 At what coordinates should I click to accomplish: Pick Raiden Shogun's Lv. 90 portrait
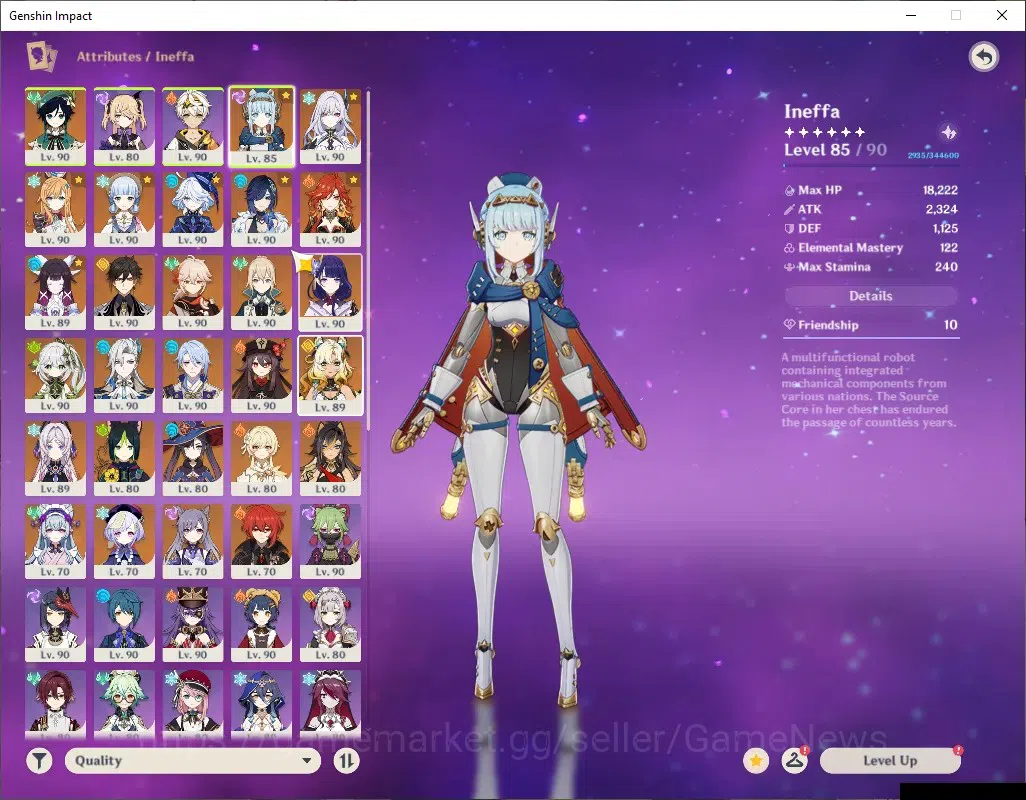pyautogui.click(x=330, y=292)
